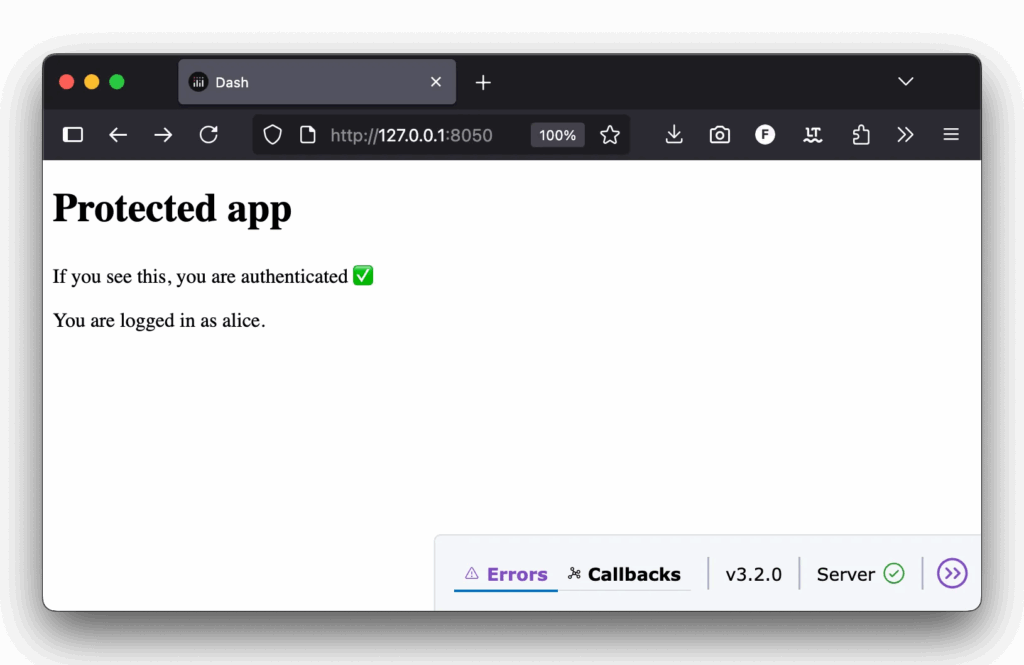Screen dimensions: 1024x665
Task: Click the translate extension toolbar icon
Action: click(812, 135)
